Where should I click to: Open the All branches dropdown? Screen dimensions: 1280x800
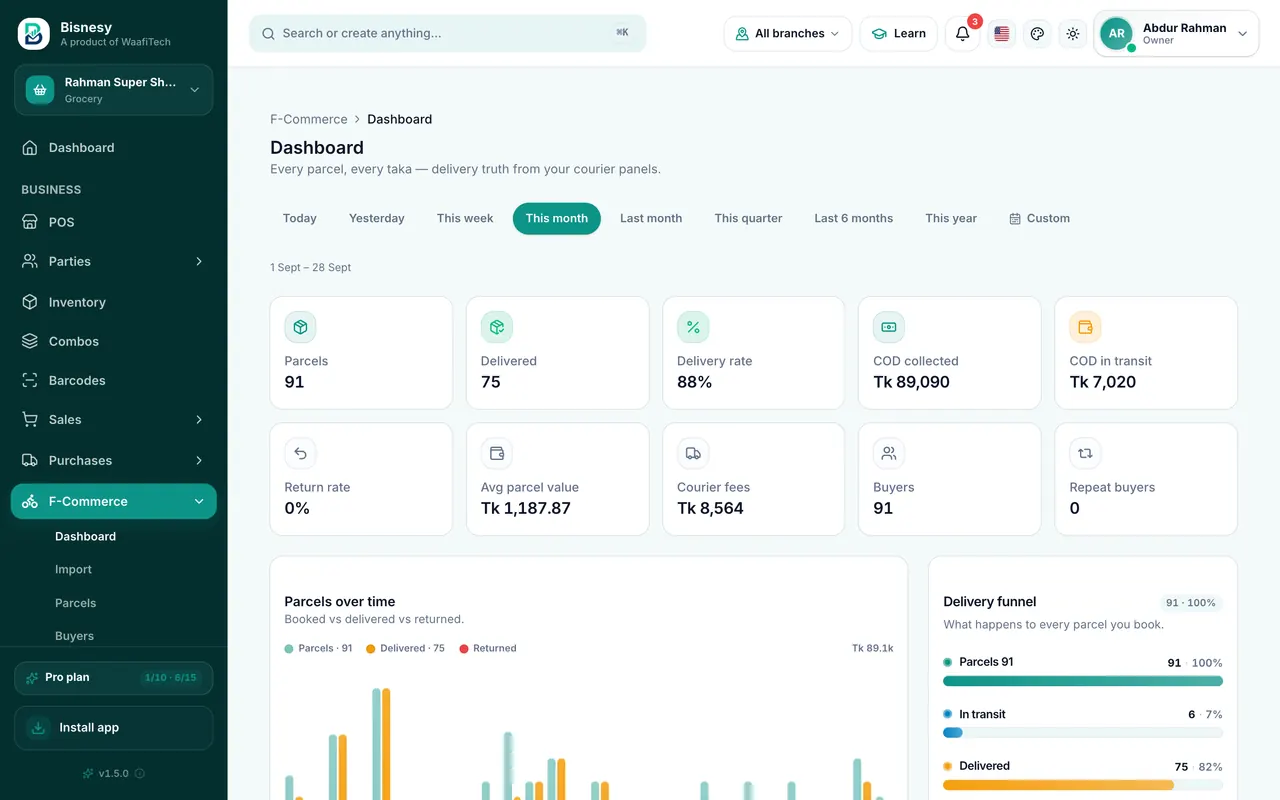[788, 33]
